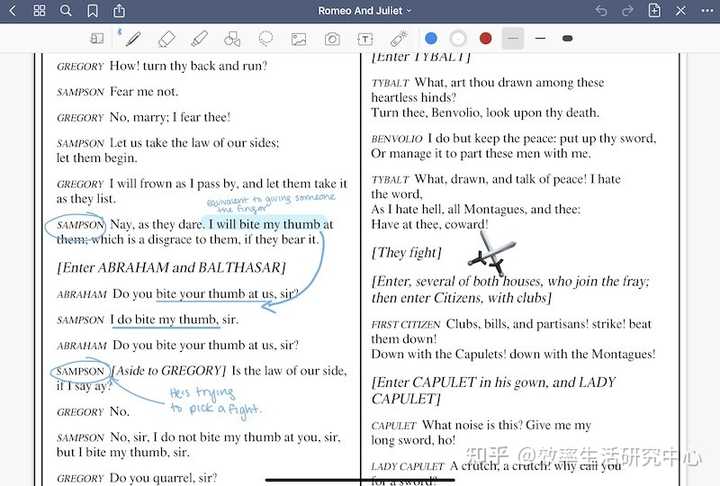
Task: Open the camera tool
Action: (332, 39)
